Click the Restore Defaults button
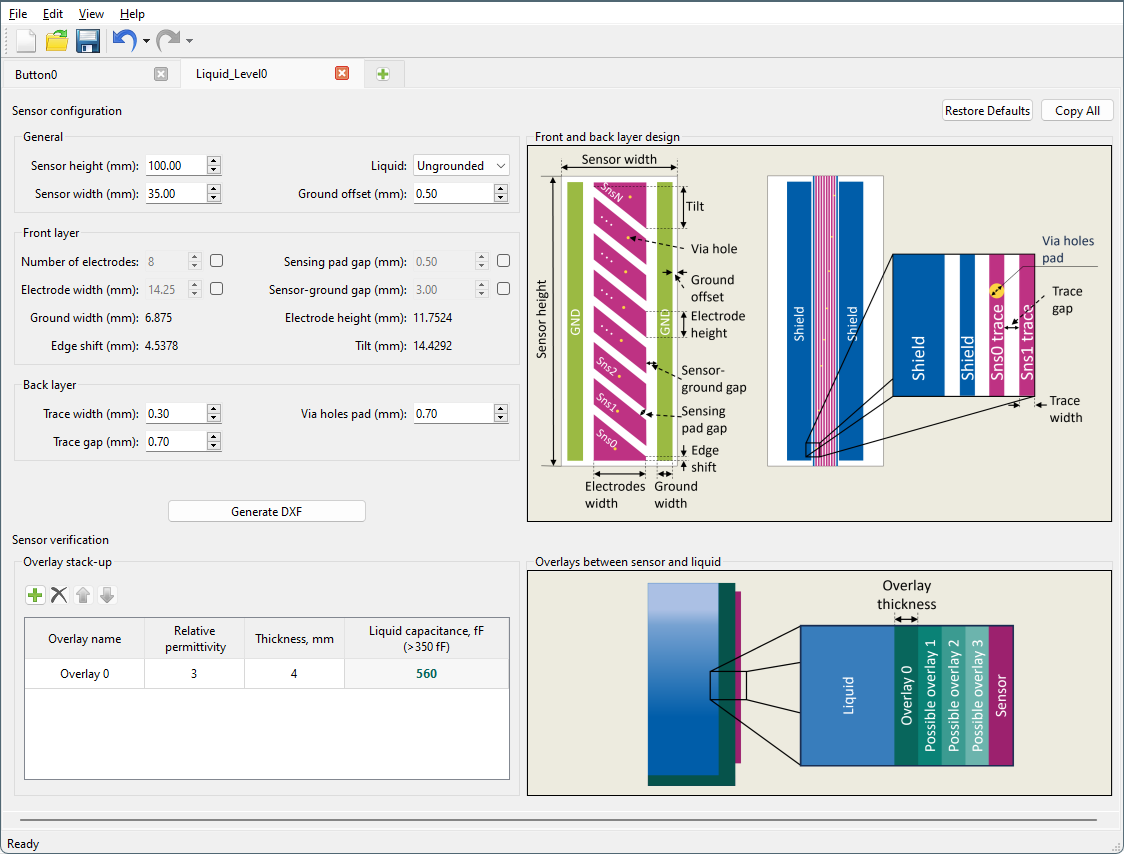Viewport: 1124px width, 854px height. (987, 111)
